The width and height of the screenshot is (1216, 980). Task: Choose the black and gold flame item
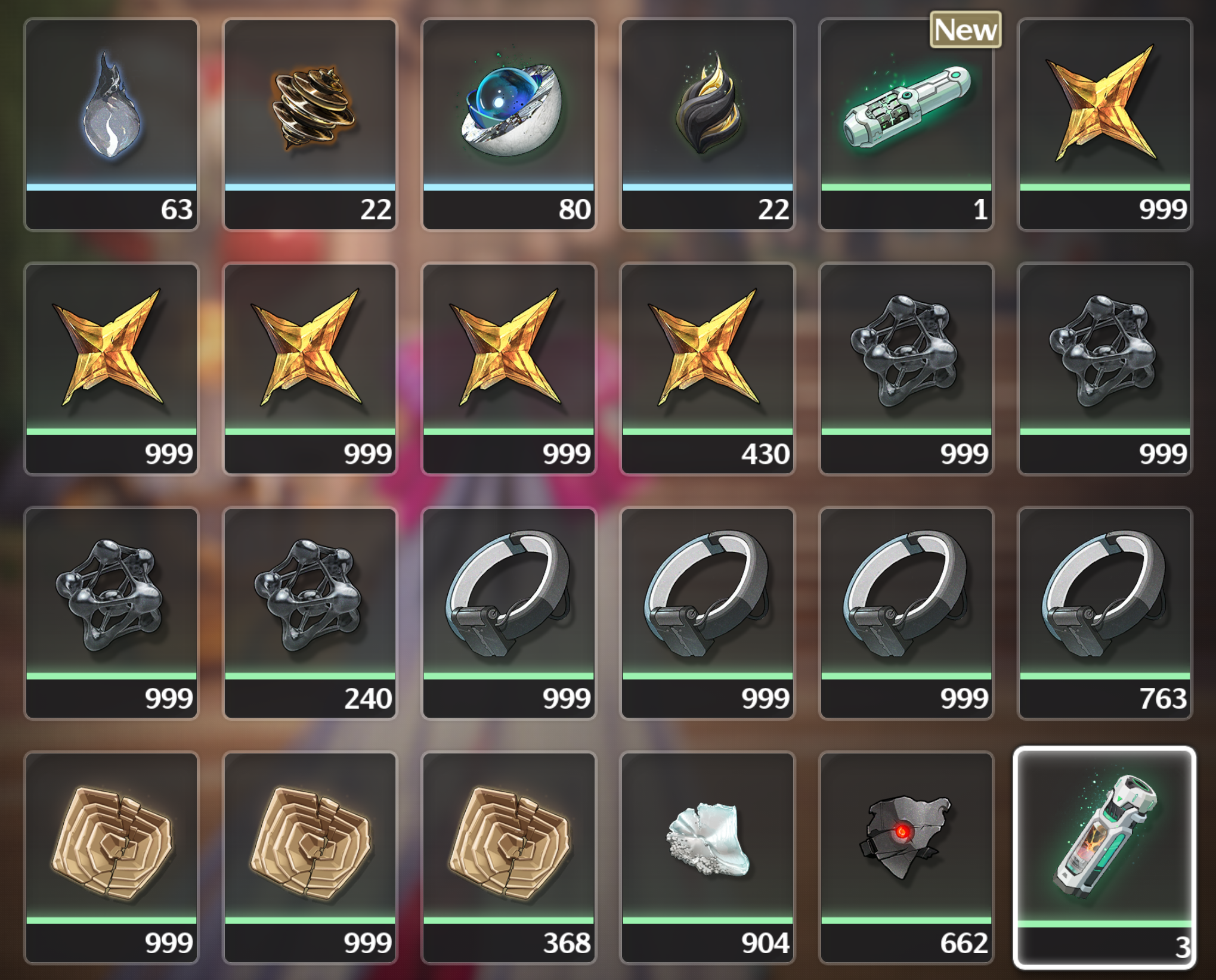click(708, 125)
